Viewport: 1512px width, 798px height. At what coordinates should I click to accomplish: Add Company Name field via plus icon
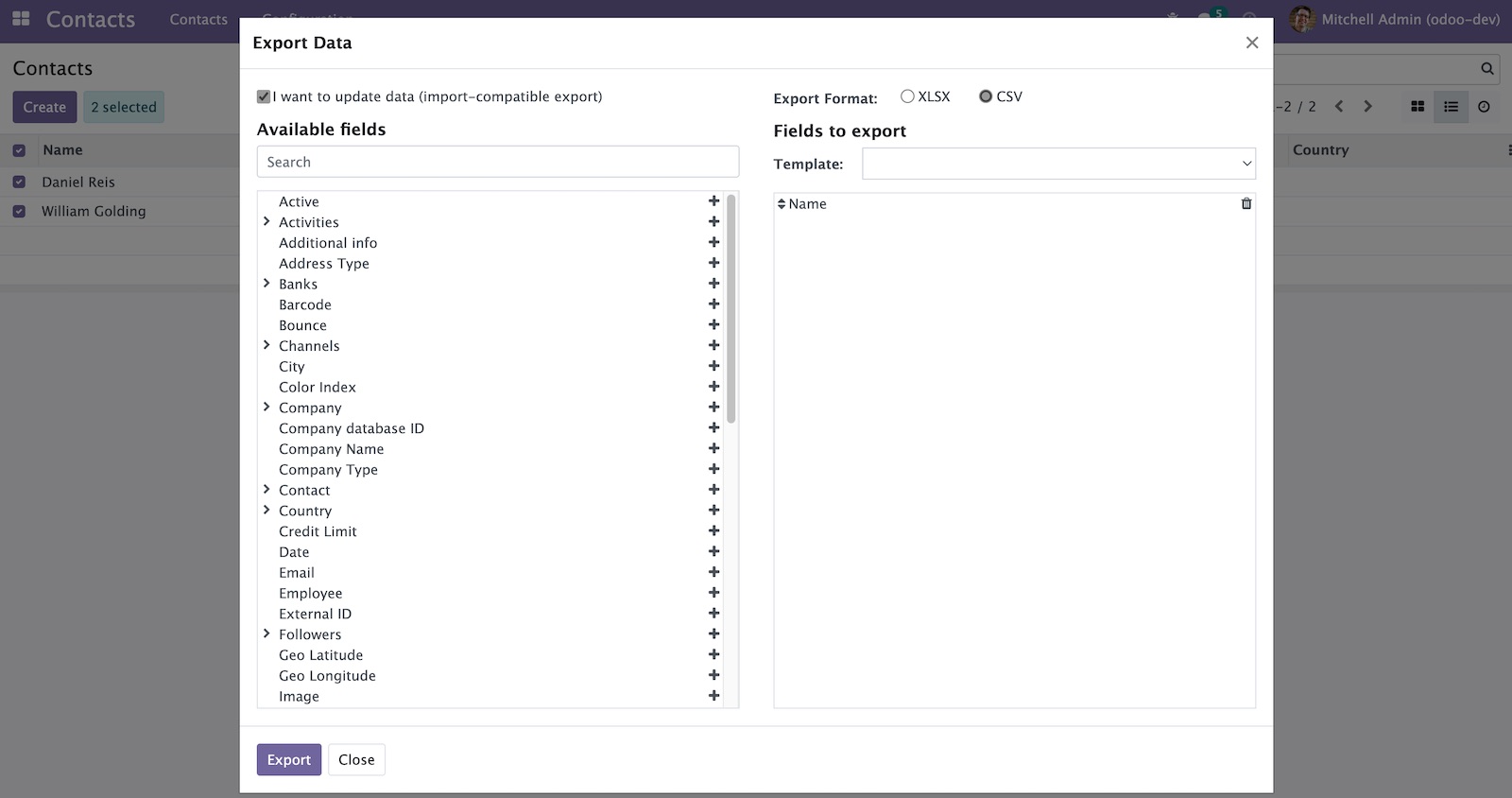click(713, 449)
